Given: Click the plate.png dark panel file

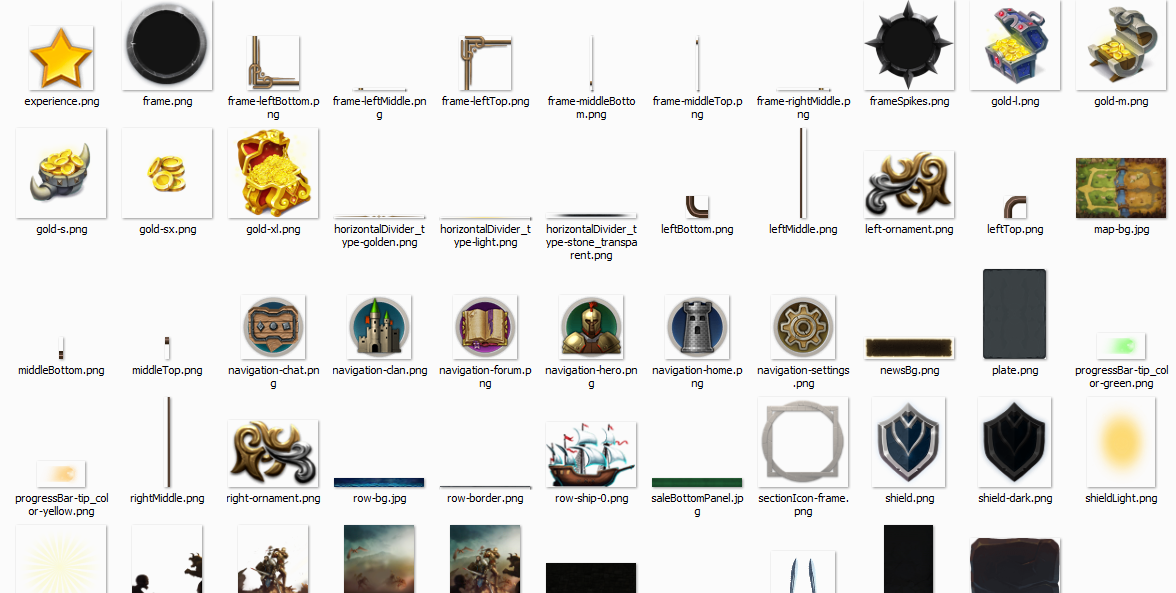Looking at the screenshot, I should pos(1015,313).
